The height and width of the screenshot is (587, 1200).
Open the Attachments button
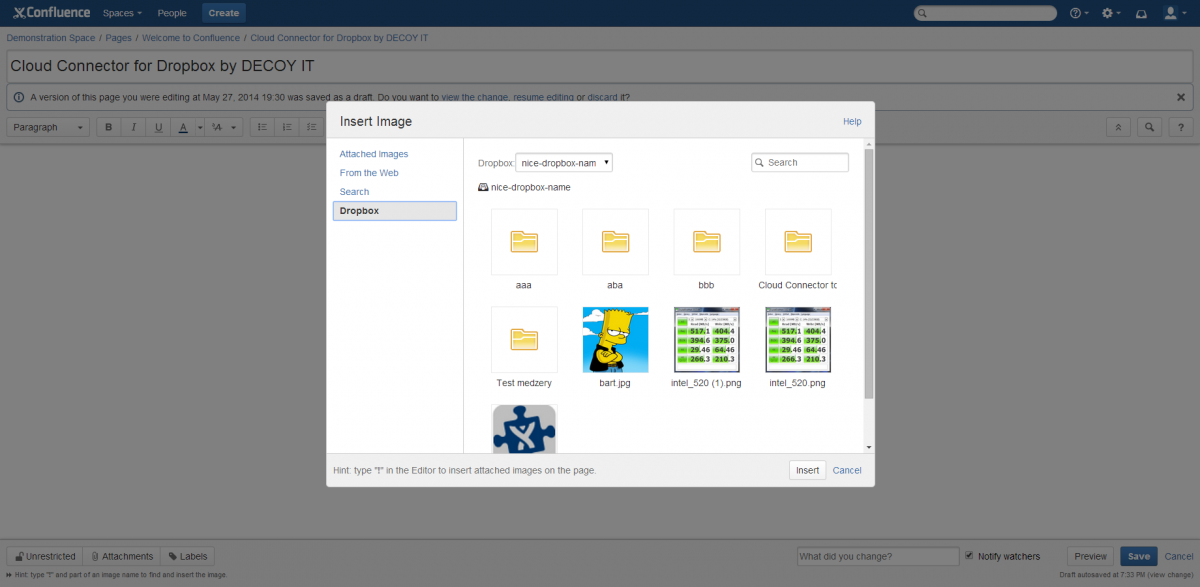122,556
